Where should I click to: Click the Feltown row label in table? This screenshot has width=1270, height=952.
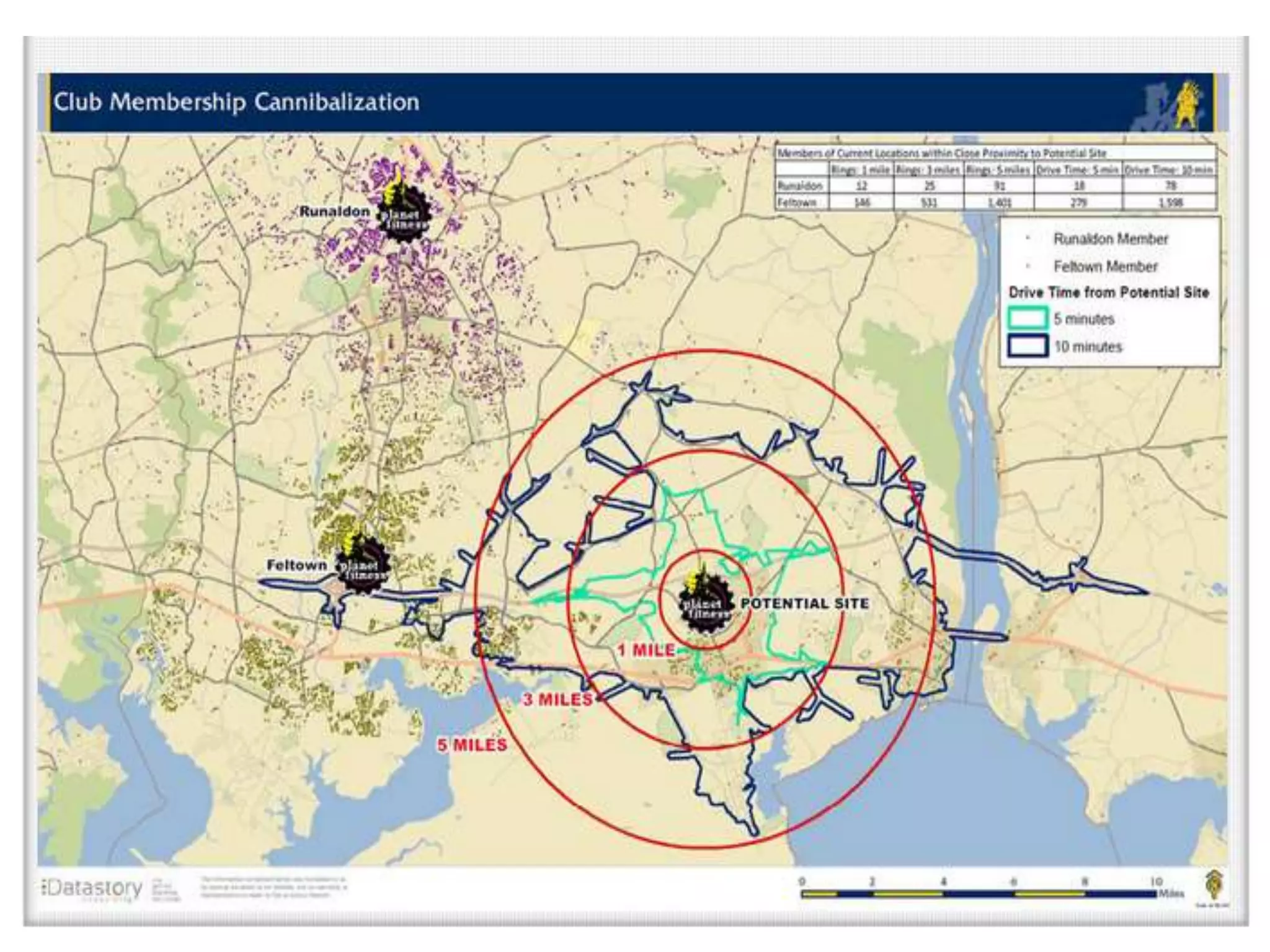click(x=797, y=203)
